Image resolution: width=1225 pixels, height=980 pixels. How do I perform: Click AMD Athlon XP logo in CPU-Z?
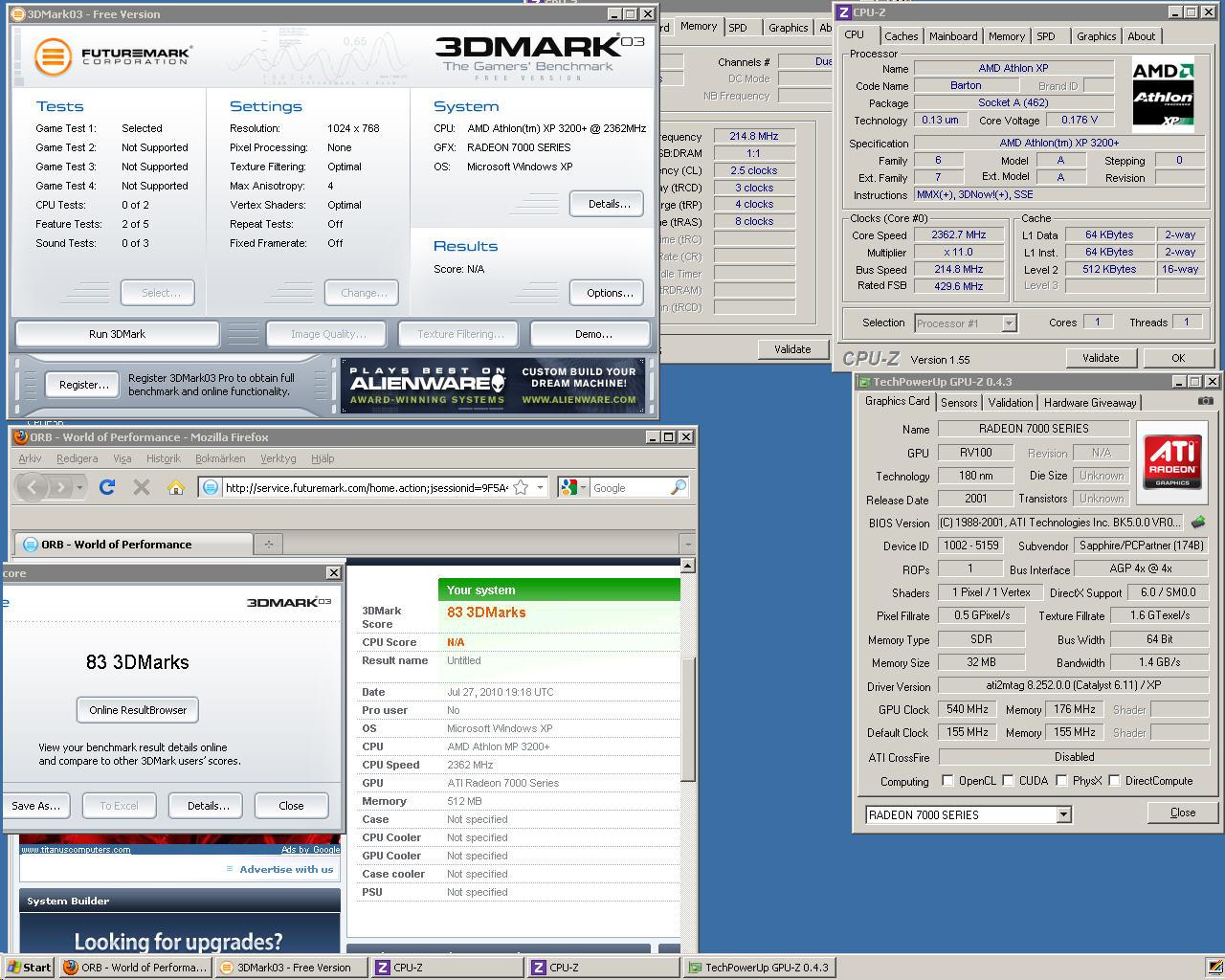[1163, 95]
